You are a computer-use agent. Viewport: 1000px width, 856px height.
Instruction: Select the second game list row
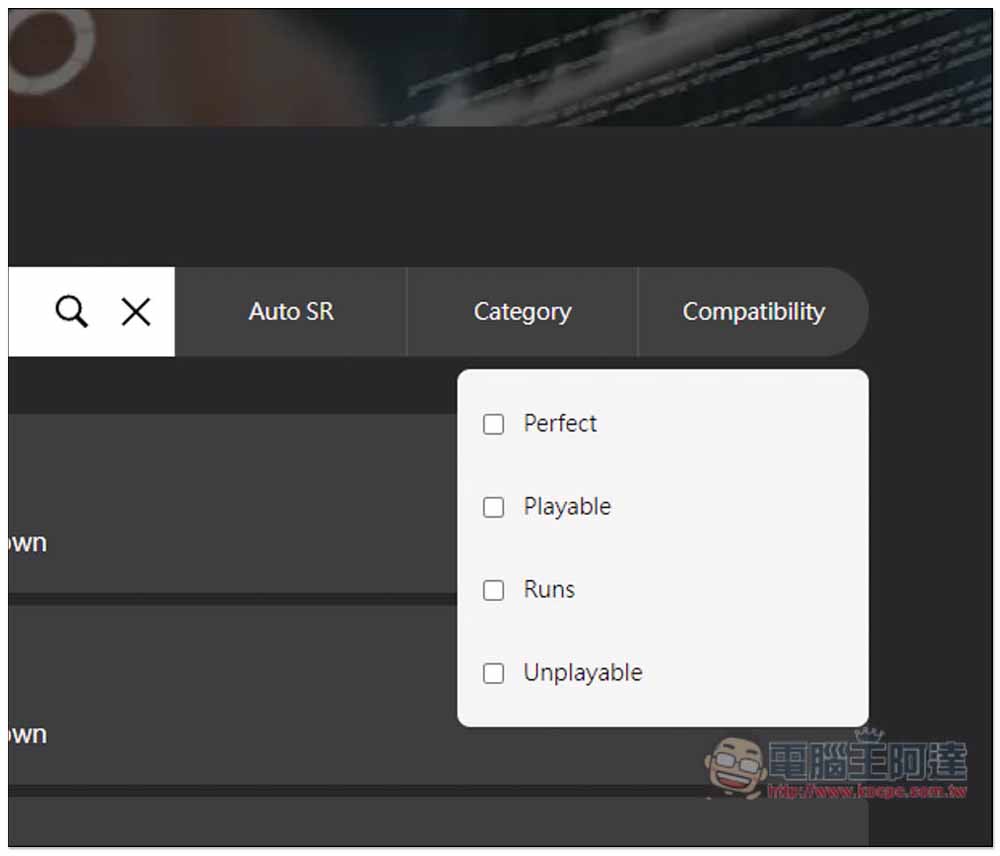[x=233, y=695]
